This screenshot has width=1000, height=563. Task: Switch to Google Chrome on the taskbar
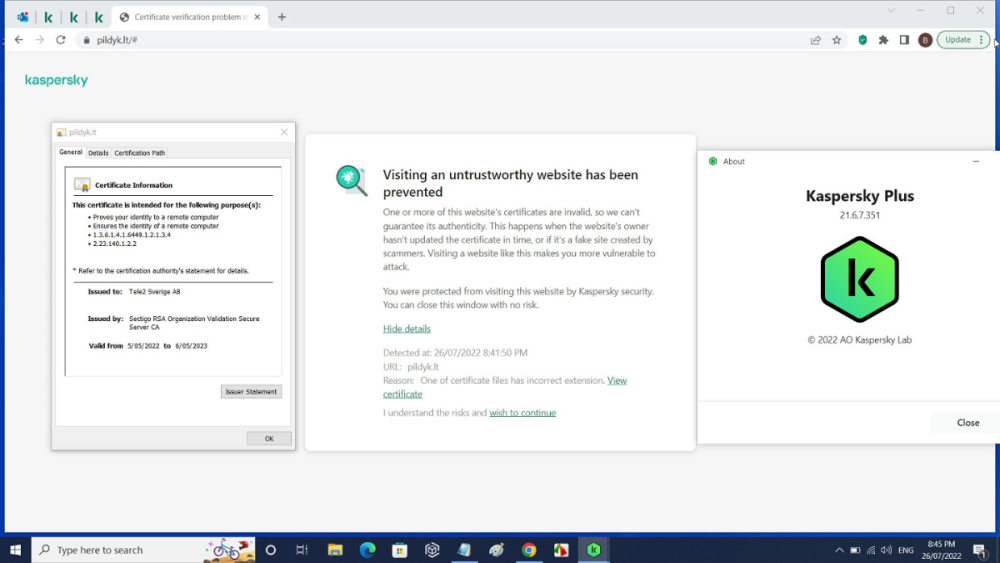pyautogui.click(x=529, y=550)
